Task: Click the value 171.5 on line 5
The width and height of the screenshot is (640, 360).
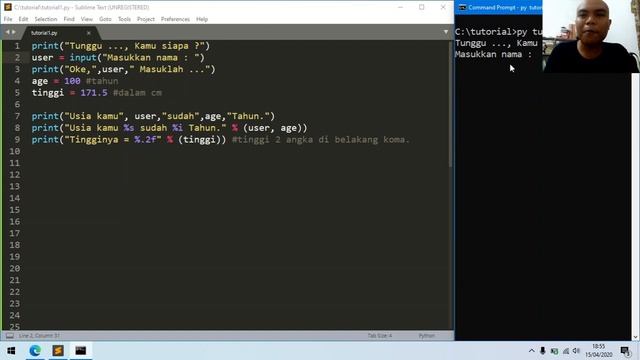Action: [94, 93]
